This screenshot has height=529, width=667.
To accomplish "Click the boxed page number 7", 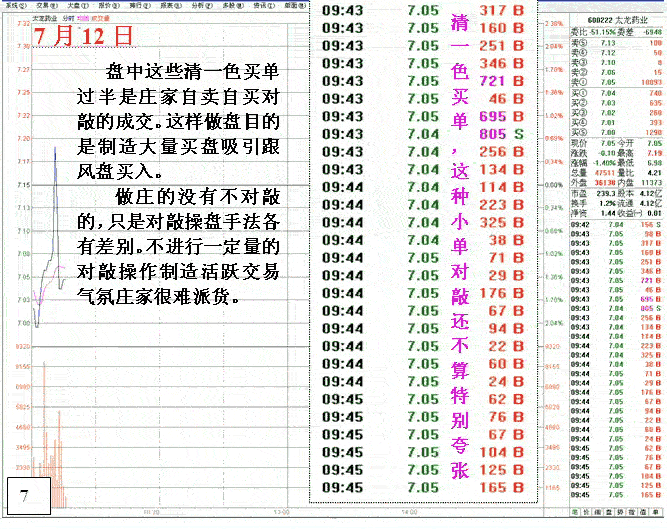I will point(26,493).
